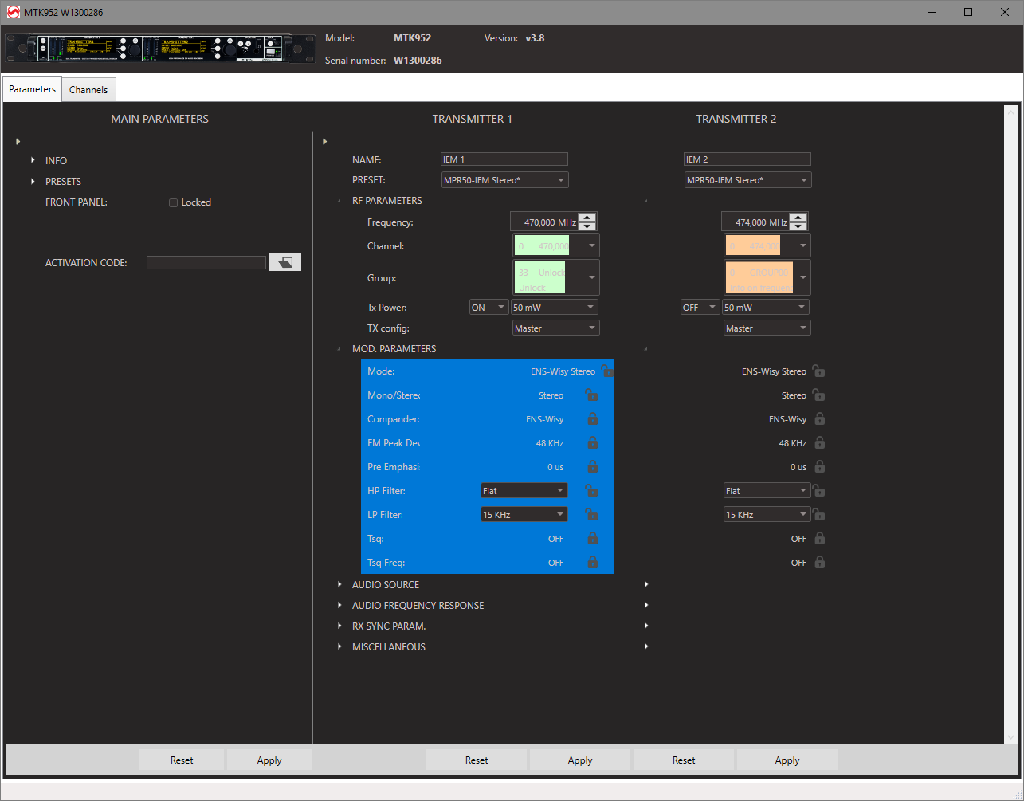Select the Parameters tab

32,90
